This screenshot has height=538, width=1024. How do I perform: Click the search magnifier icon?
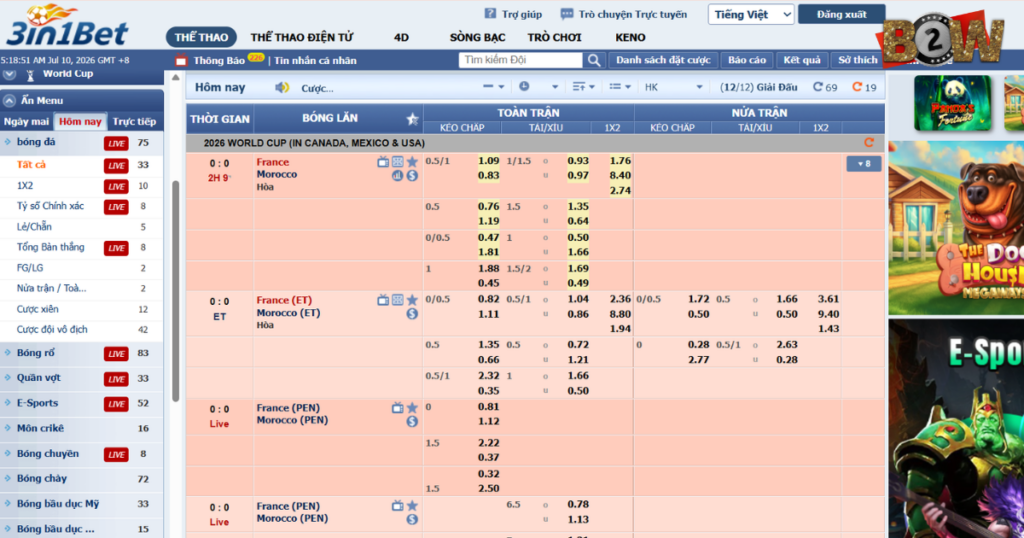(x=594, y=60)
